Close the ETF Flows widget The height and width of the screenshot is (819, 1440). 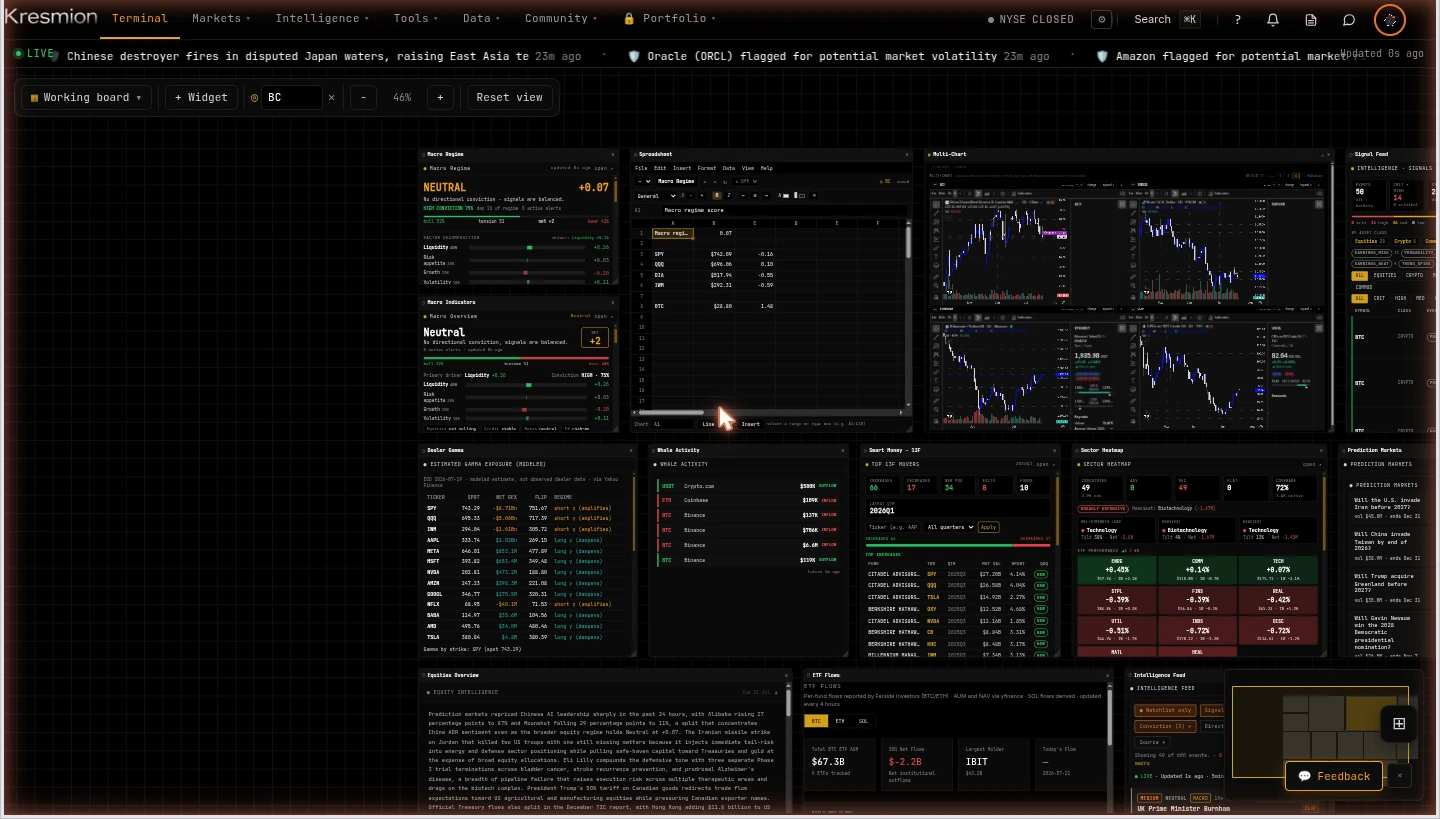pyautogui.click(x=1107, y=675)
